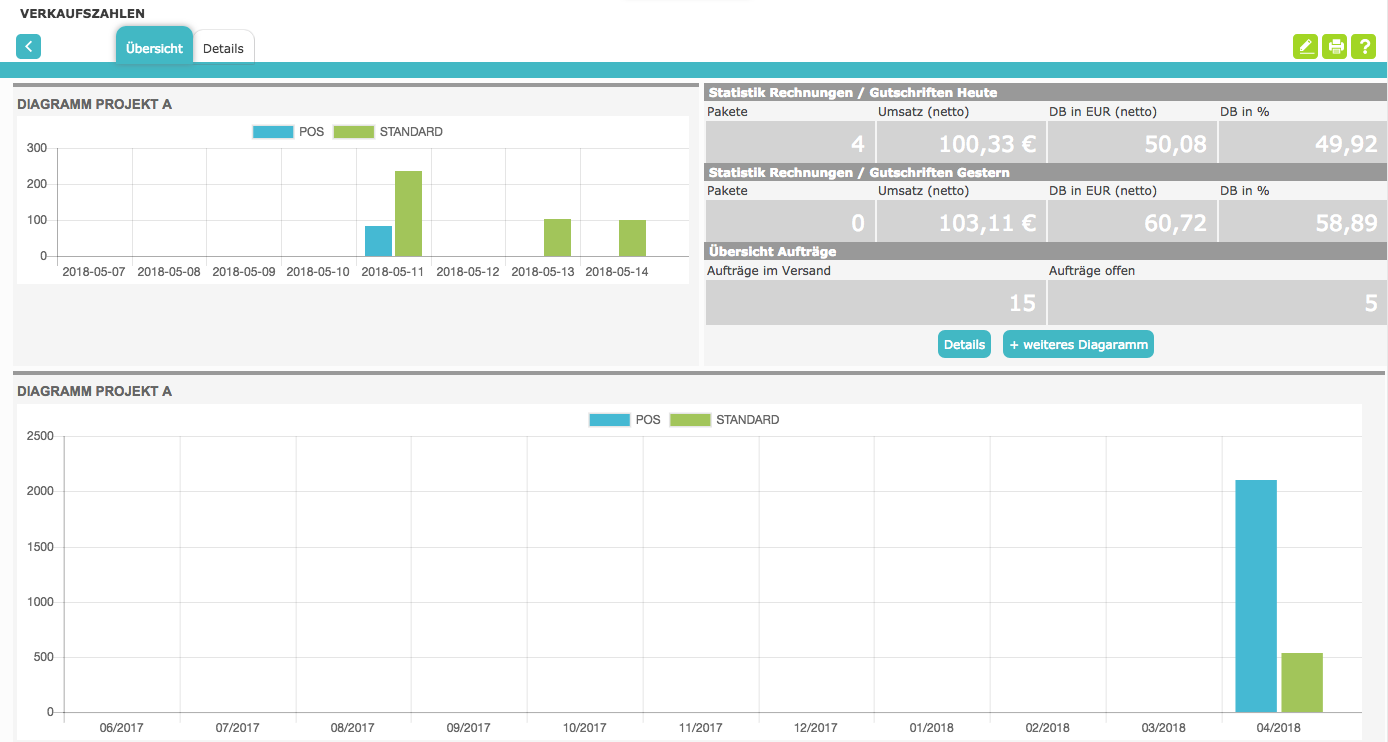Viewport: 1388px width, 742px height.
Task: Click the back arrow icon
Action: pyautogui.click(x=28, y=47)
